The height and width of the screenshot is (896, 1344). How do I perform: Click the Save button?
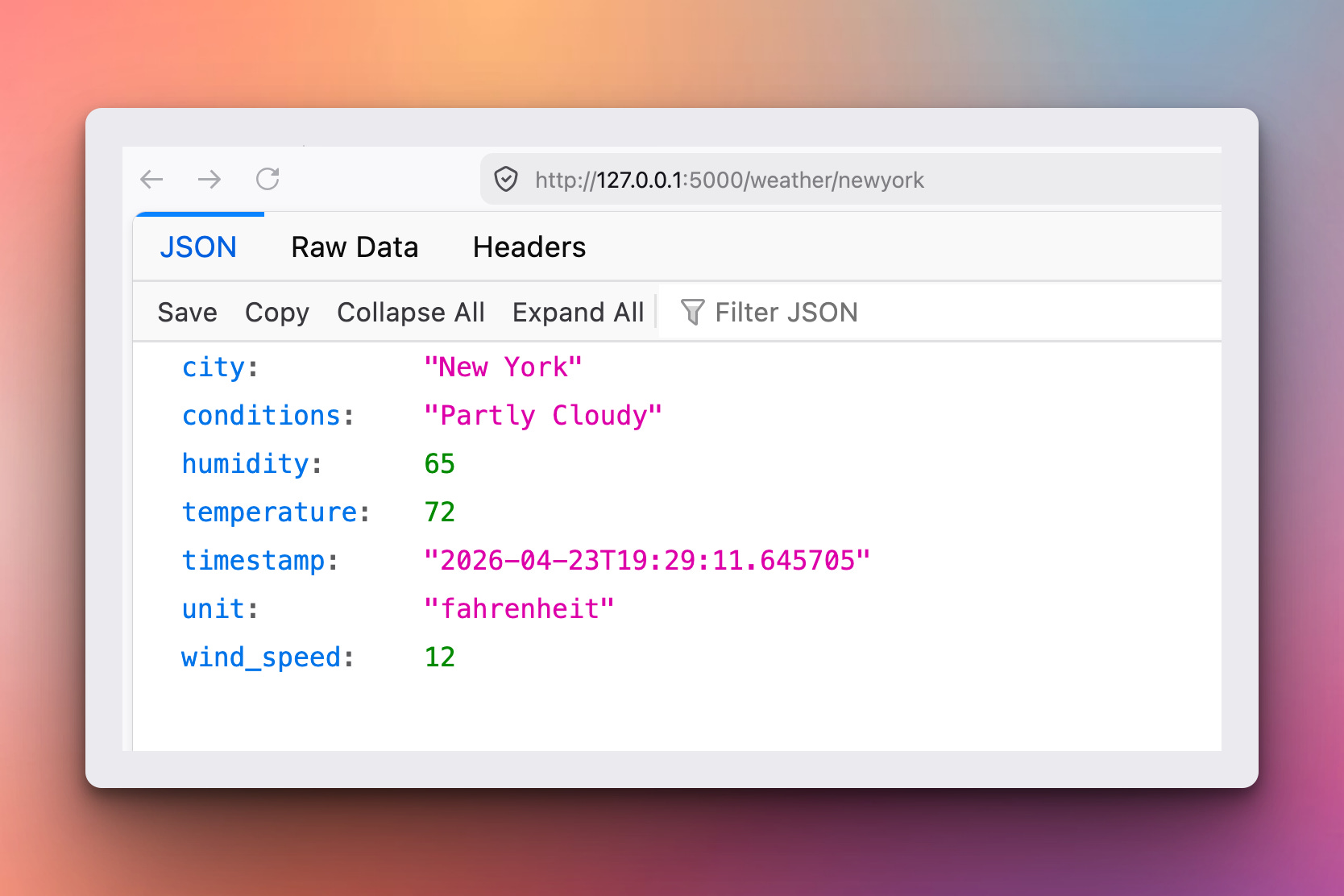(188, 312)
